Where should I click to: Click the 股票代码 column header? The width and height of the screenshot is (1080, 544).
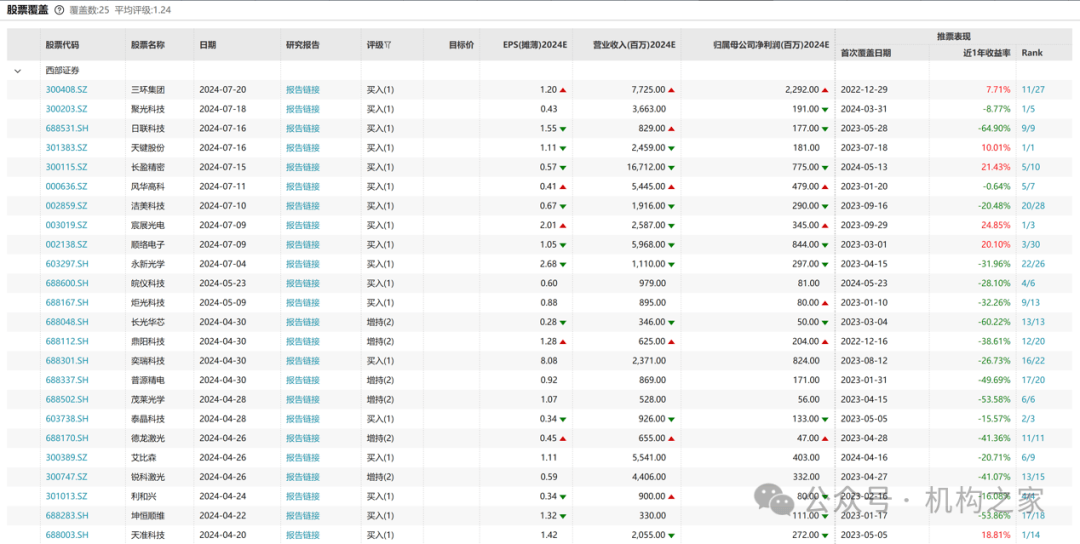[x=62, y=45]
